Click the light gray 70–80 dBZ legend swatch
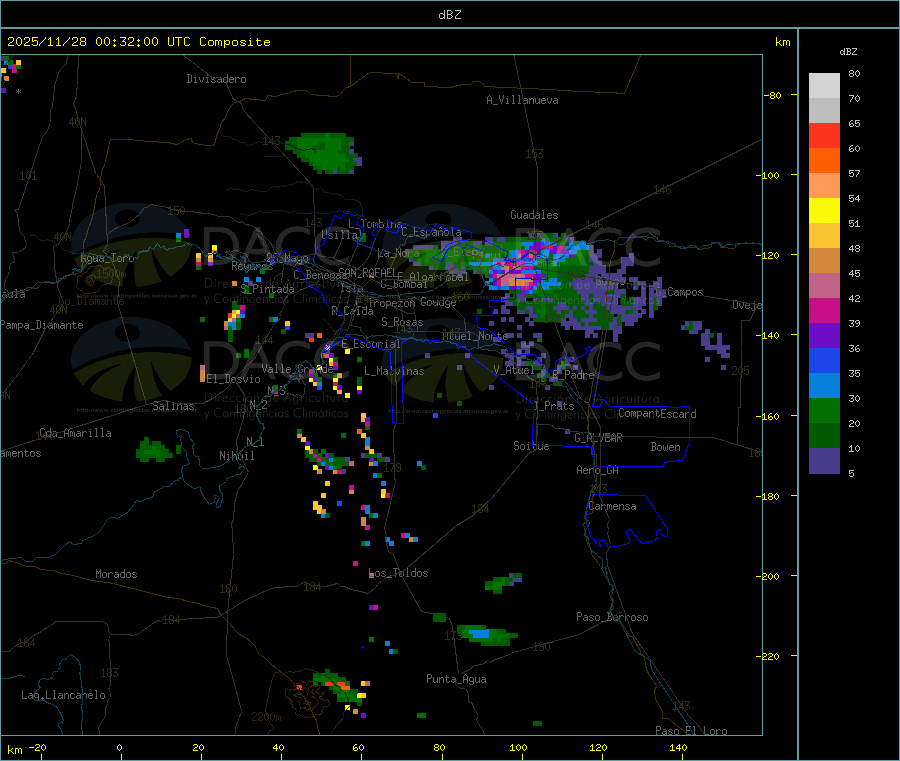Image resolution: width=900 pixels, height=761 pixels. (x=824, y=85)
